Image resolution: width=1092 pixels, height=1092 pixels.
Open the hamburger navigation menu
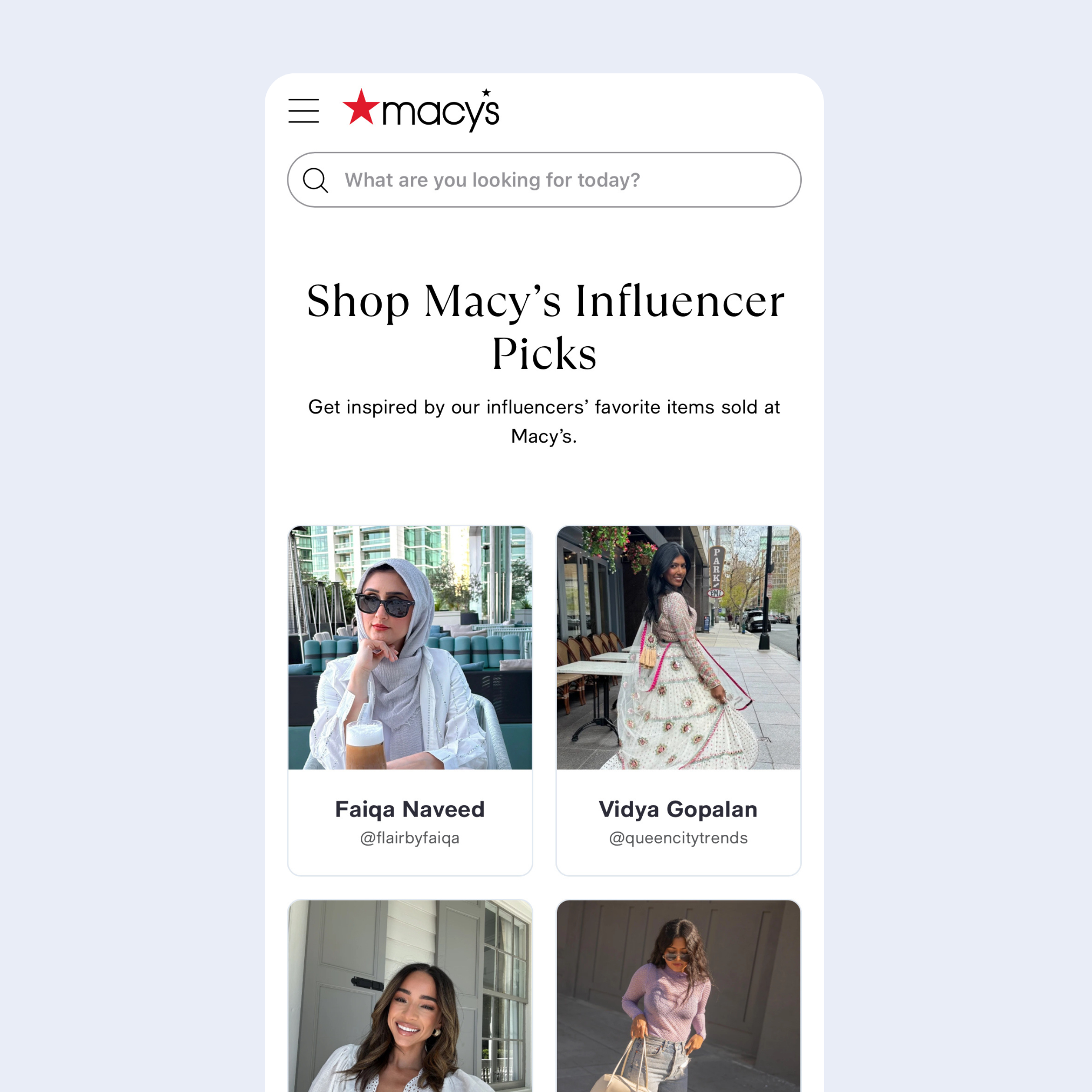(304, 111)
